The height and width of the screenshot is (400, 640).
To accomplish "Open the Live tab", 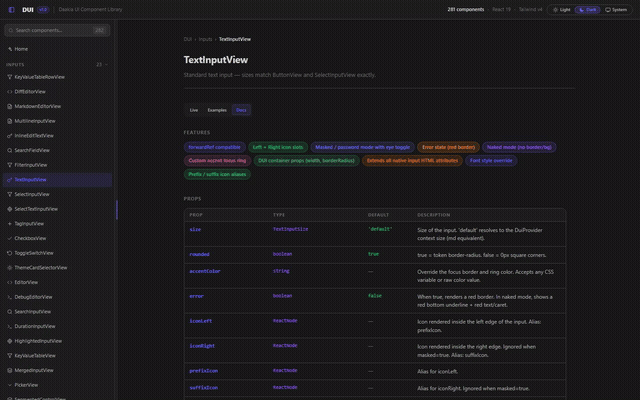I will [194, 110].
